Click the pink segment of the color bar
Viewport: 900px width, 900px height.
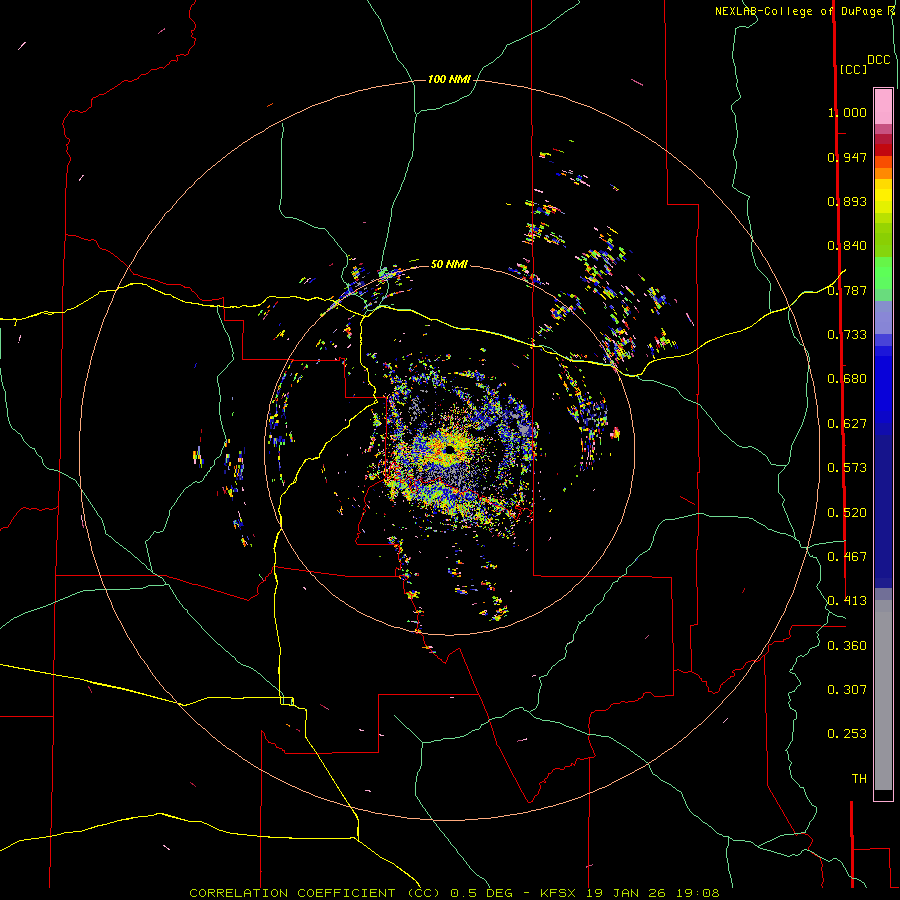[x=883, y=107]
